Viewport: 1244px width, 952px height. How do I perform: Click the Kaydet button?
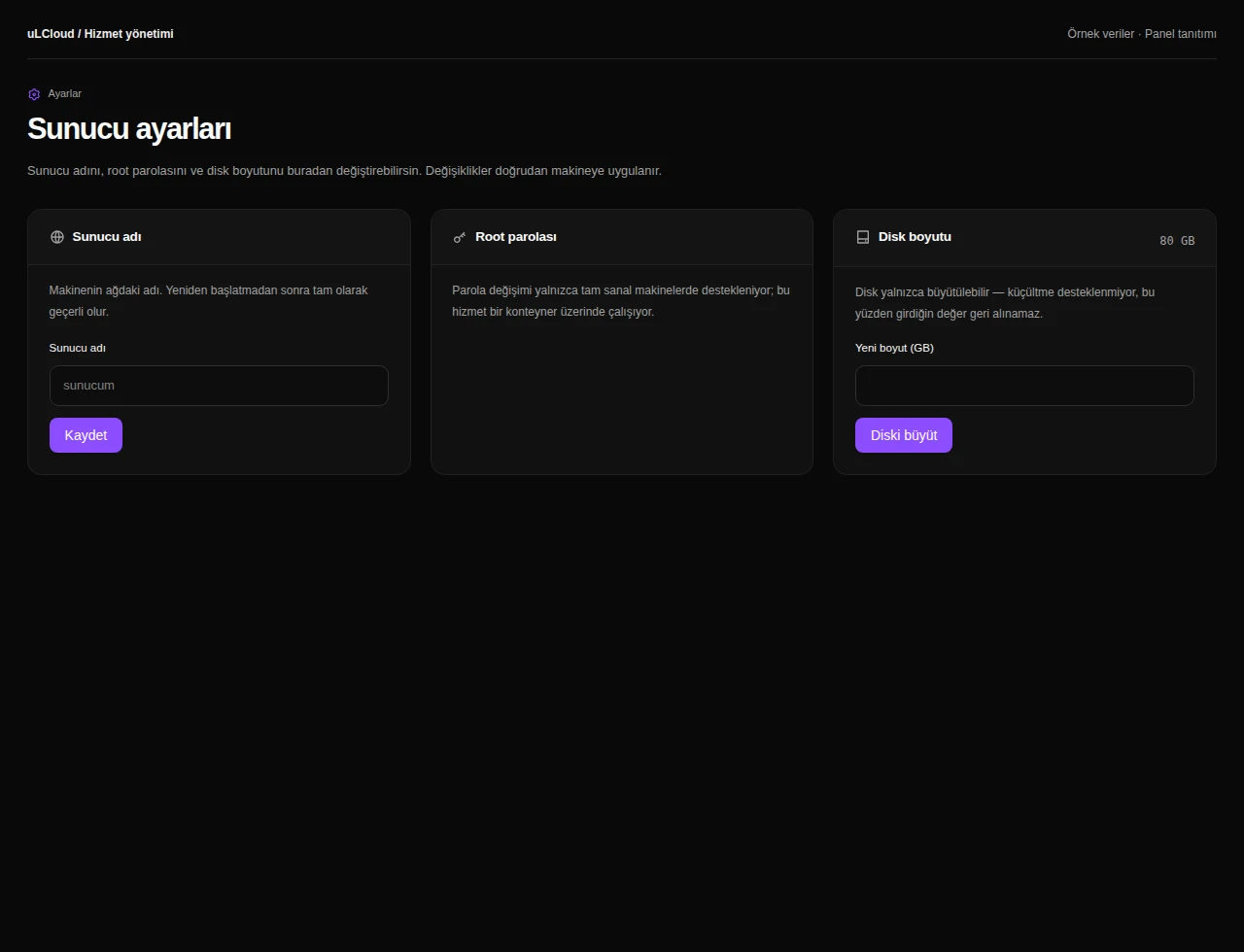pos(86,435)
